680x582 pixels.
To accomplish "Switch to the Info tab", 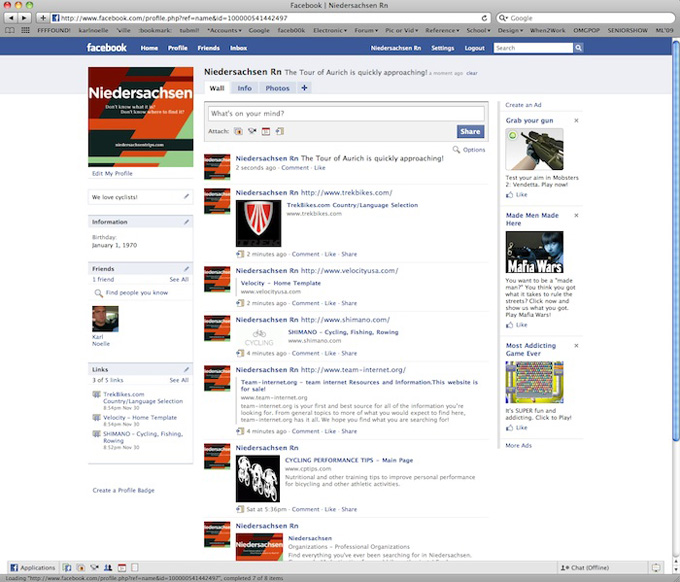I will [x=244, y=88].
